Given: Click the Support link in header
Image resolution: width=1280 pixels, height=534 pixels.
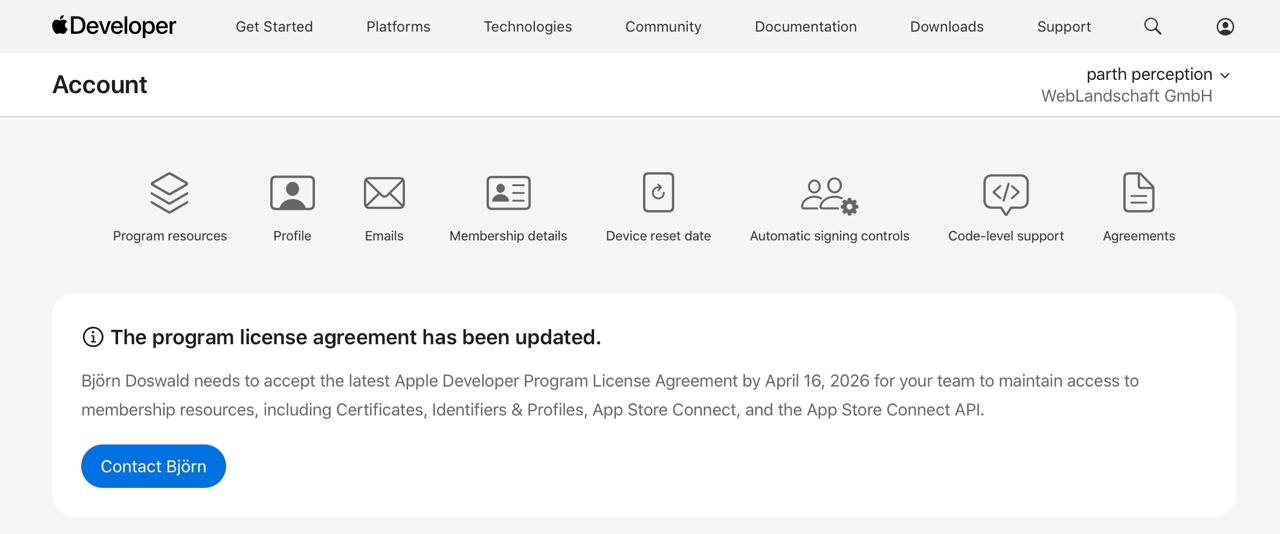Looking at the screenshot, I should [x=1063, y=27].
